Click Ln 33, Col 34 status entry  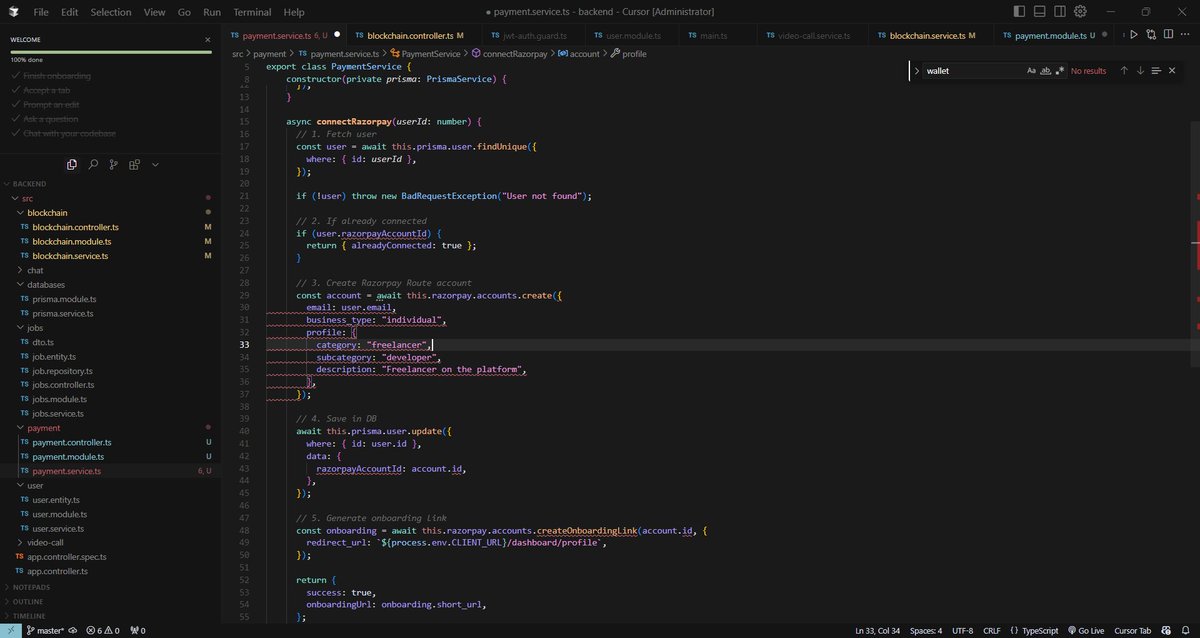click(x=878, y=631)
